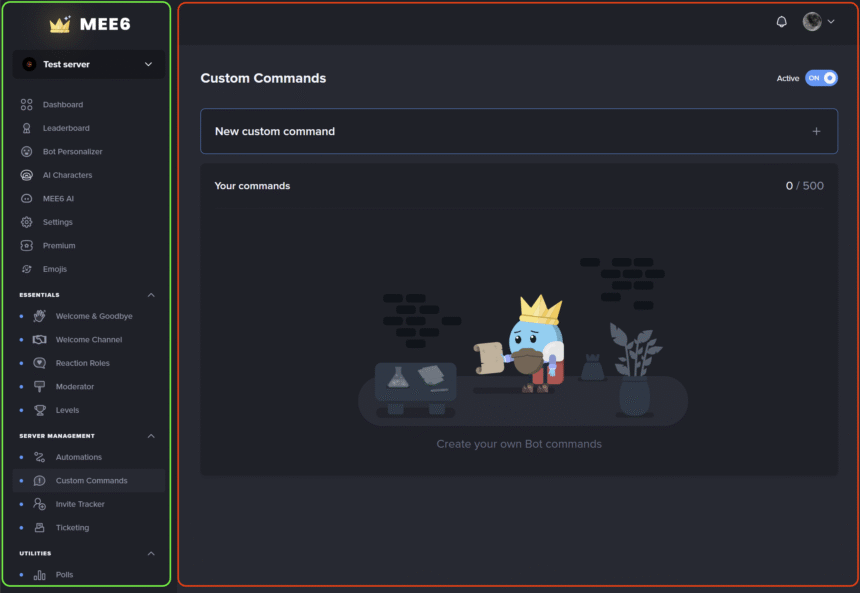Open the Welcome & Goodbye feature
860x593 pixels.
coord(39,316)
